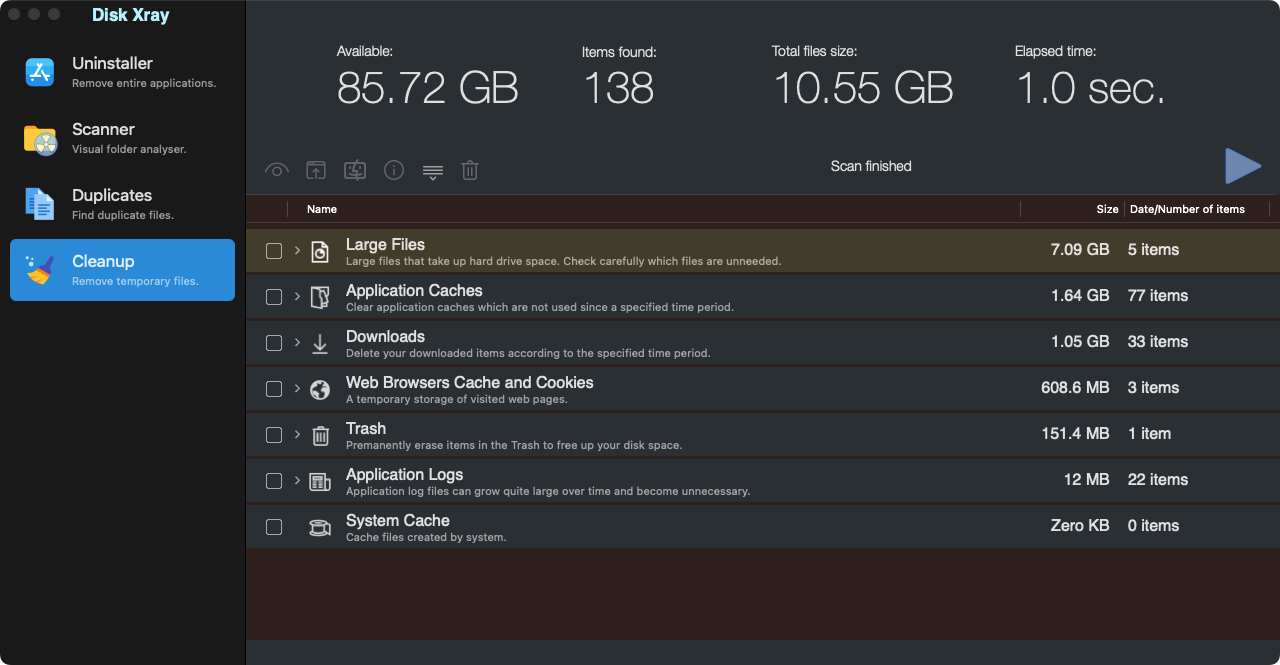Tick the Downloads row checkbox
The width and height of the screenshot is (1280, 665).
(274, 342)
